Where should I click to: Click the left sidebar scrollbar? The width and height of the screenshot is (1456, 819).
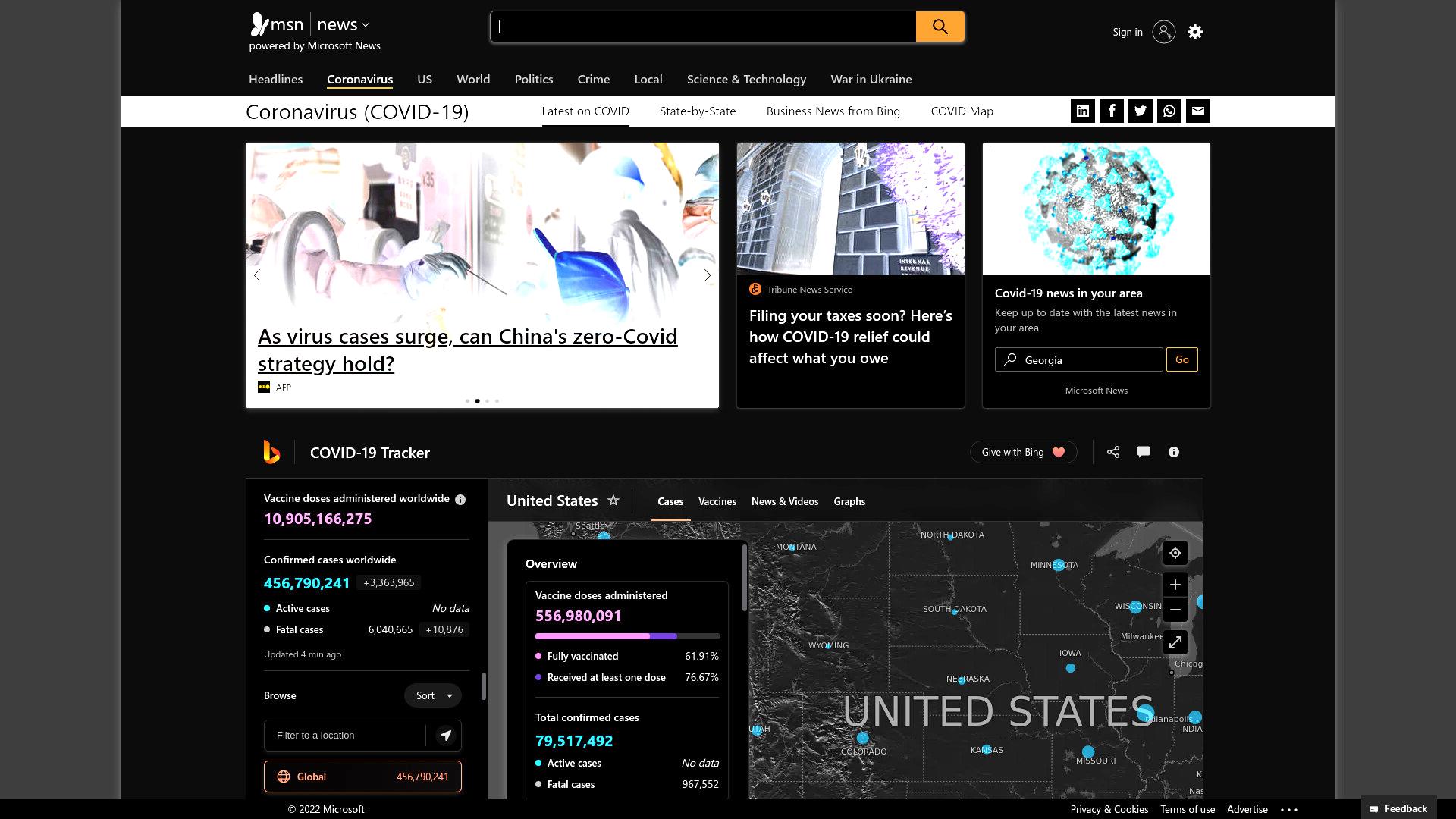pyautogui.click(x=484, y=686)
